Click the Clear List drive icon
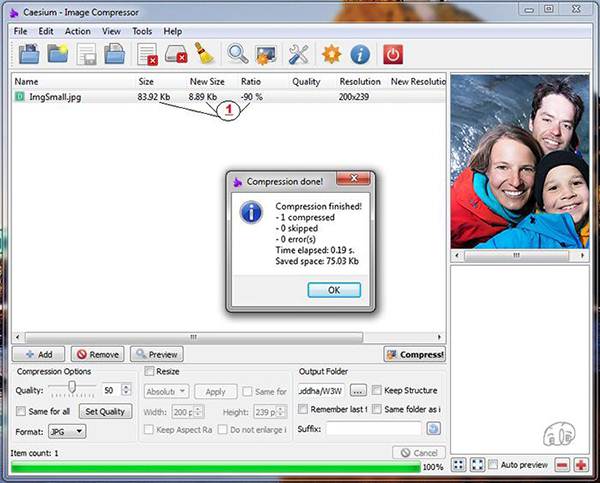Image resolution: width=600 pixels, height=483 pixels. [x=176, y=54]
